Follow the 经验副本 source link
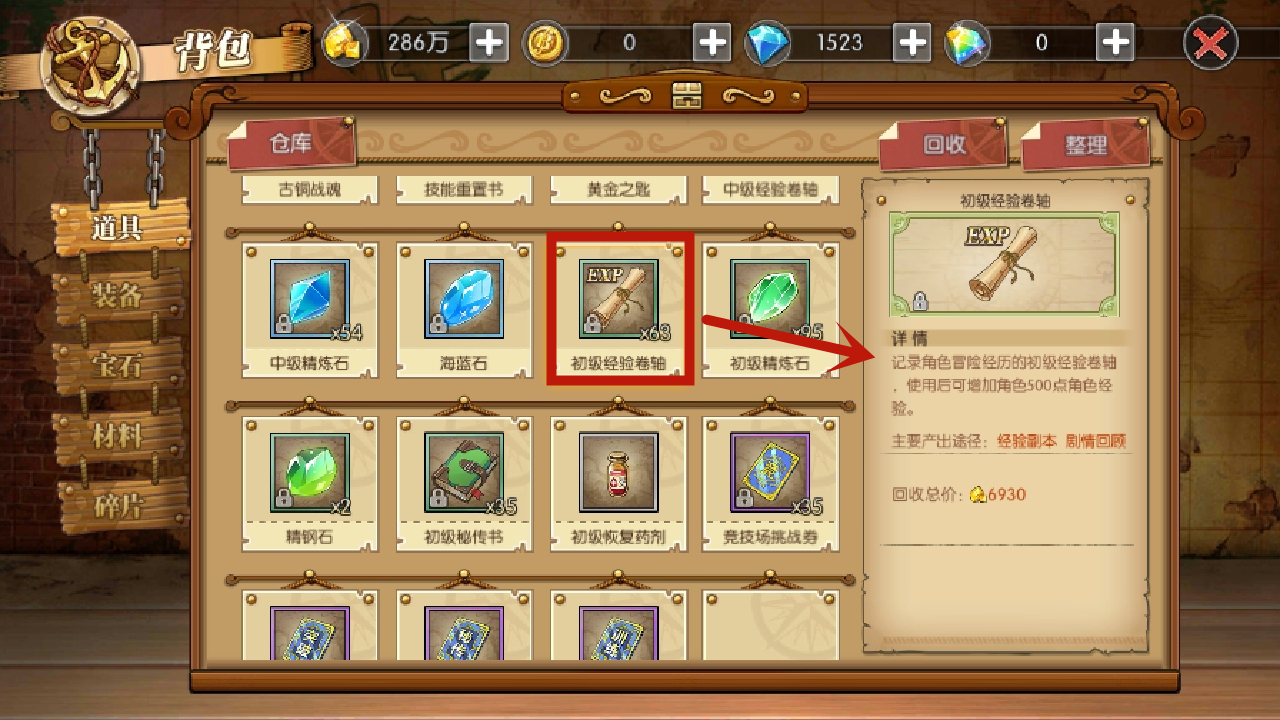Viewport: 1280px width, 720px height. [x=1026, y=440]
